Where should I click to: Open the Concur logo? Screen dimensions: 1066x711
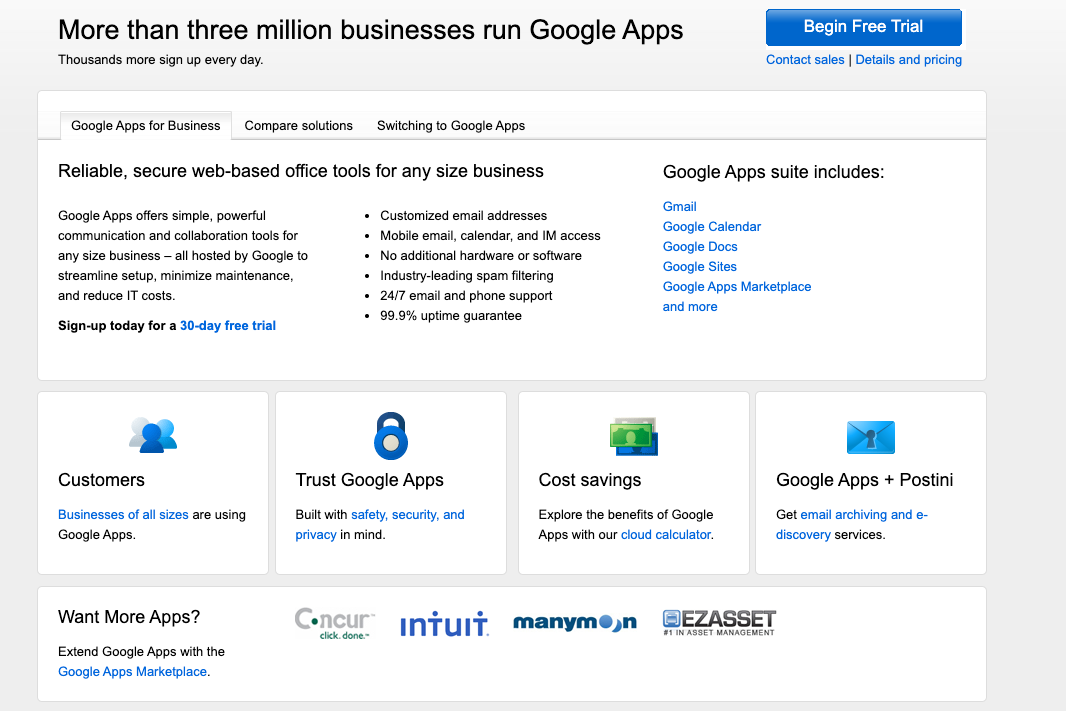pyautogui.click(x=334, y=623)
